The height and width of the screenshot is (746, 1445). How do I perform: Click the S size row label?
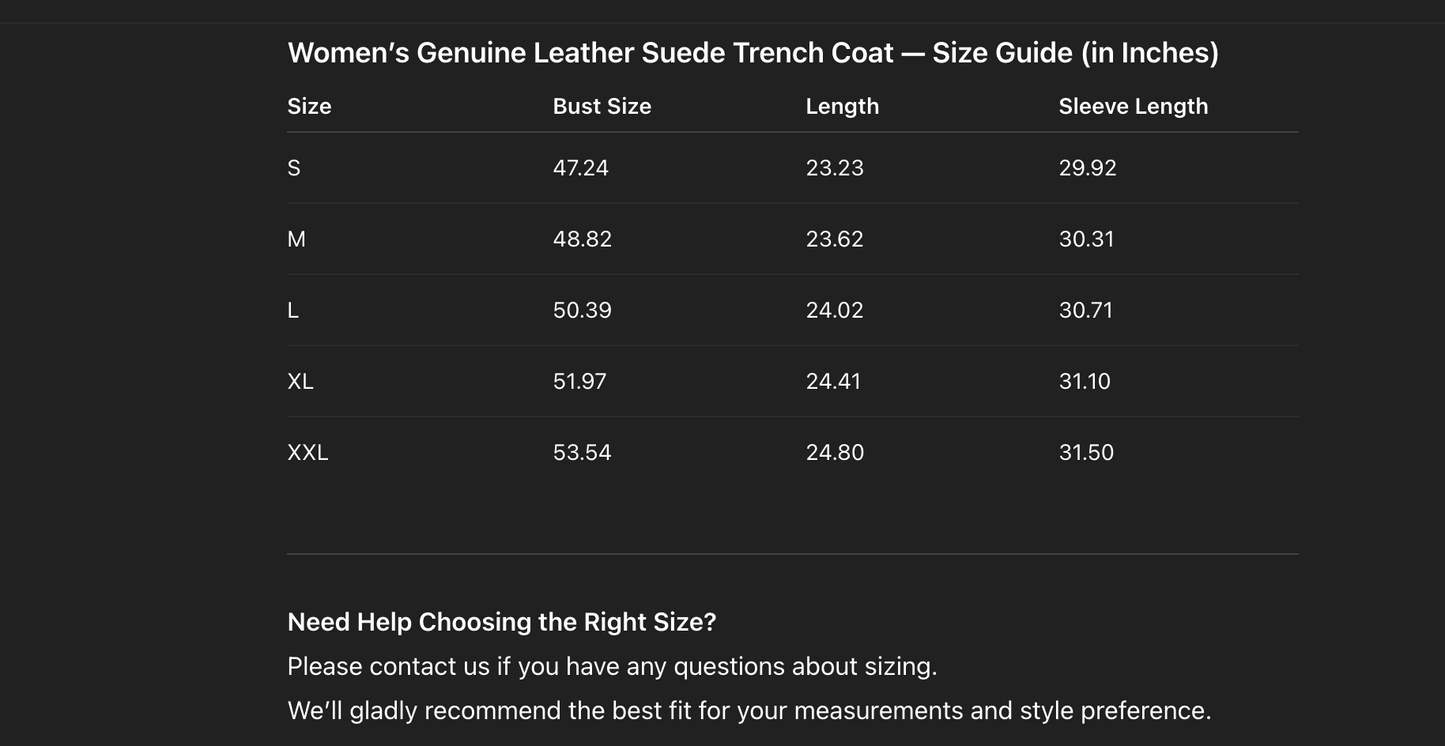pyautogui.click(x=294, y=168)
